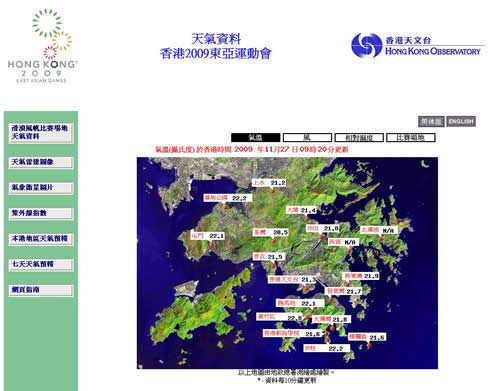Click the red temperature update timestamp line
The height and width of the screenshot is (391, 500).
point(252,149)
